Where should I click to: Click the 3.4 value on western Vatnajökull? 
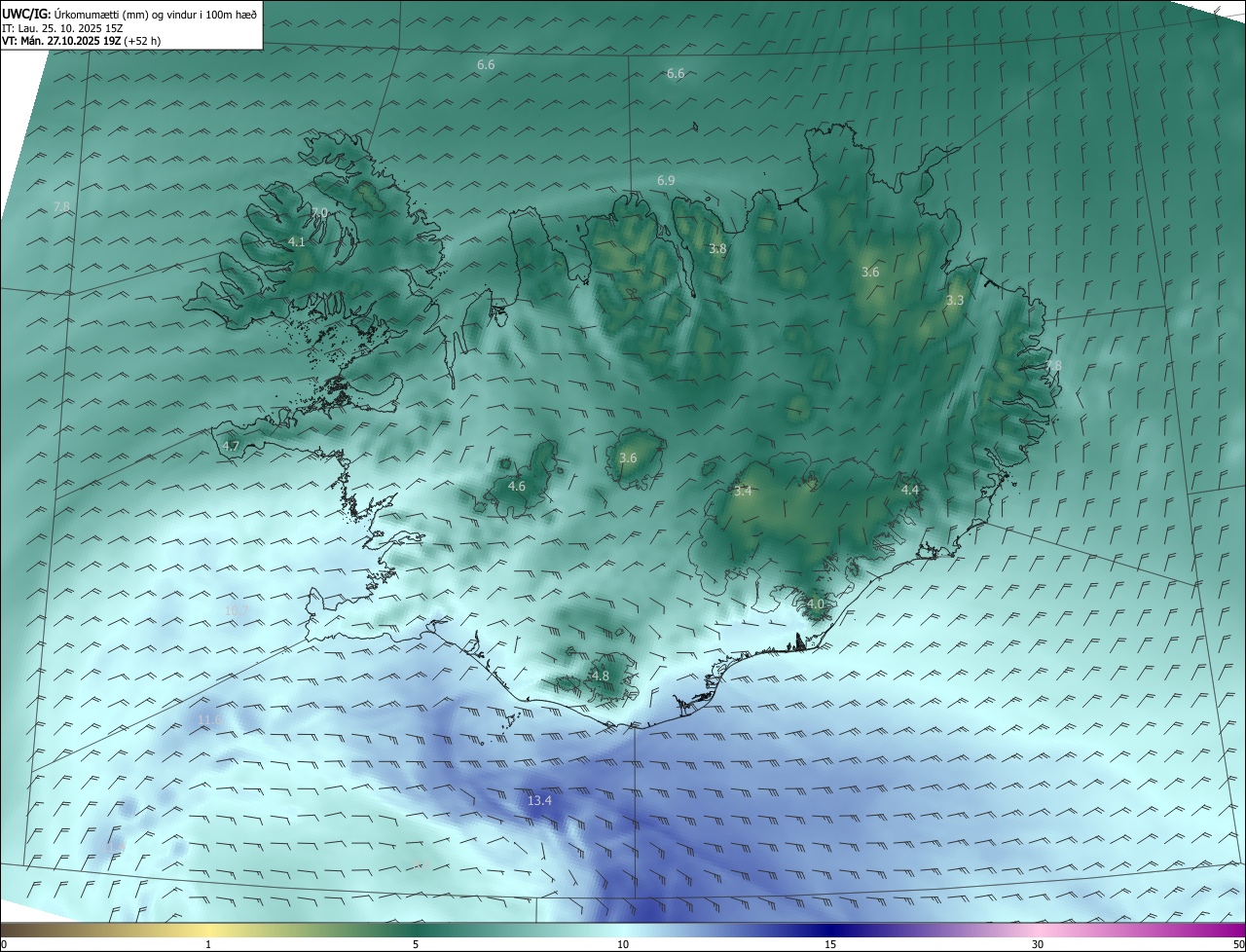tap(743, 491)
